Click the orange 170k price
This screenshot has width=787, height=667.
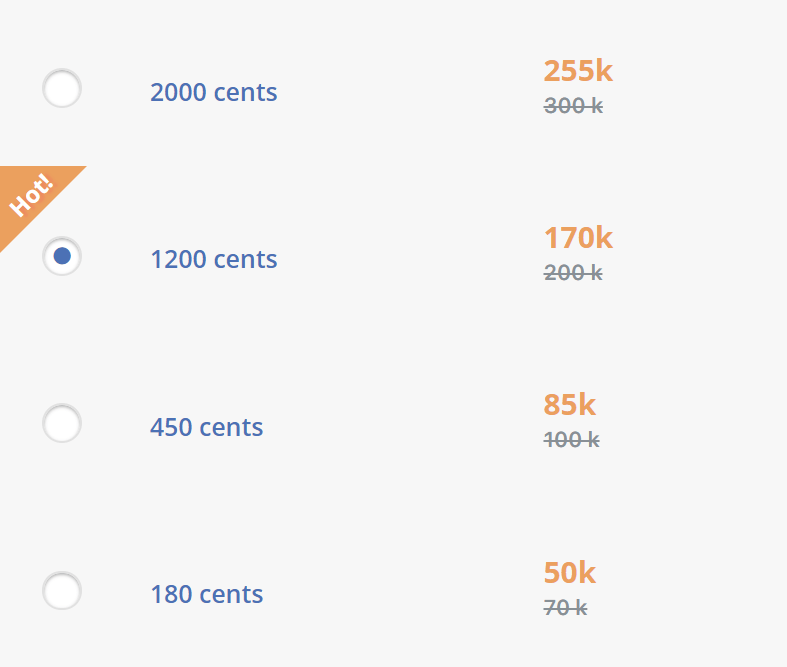click(x=578, y=238)
